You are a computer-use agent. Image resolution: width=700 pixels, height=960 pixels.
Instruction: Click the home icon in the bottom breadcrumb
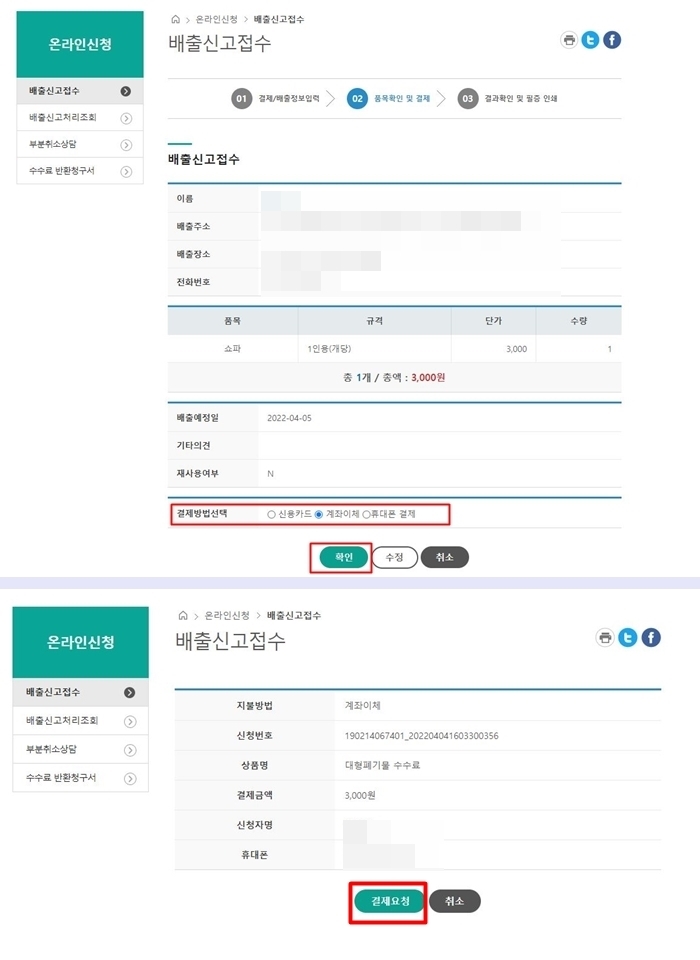tap(184, 616)
